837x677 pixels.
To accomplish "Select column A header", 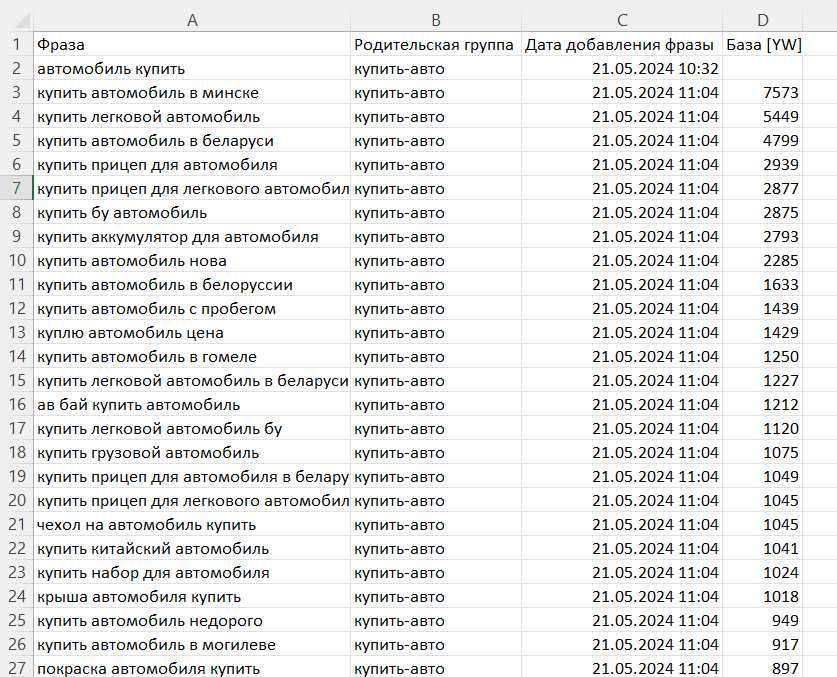I will [x=192, y=20].
